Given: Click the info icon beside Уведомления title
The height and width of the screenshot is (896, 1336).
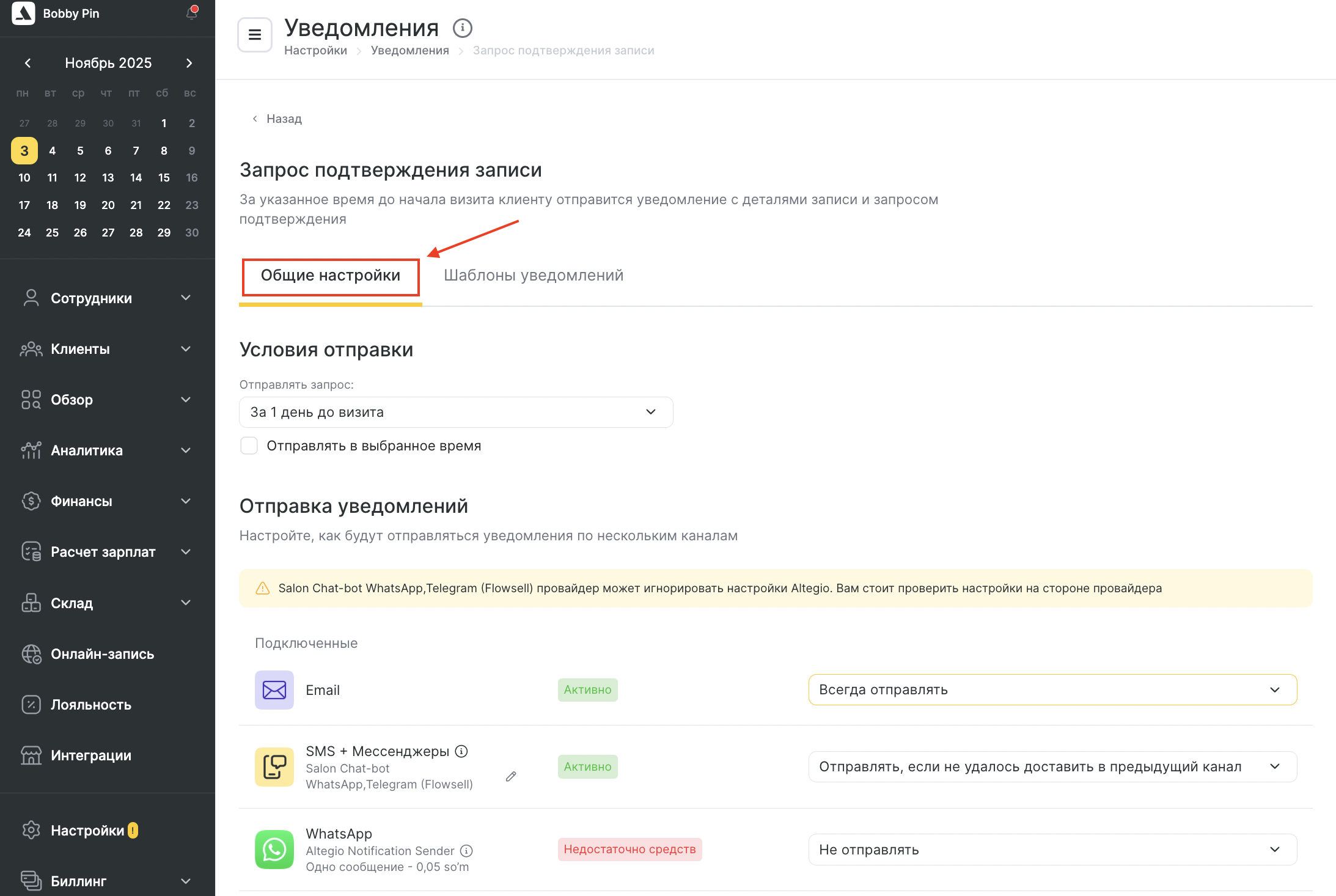Looking at the screenshot, I should tap(462, 28).
